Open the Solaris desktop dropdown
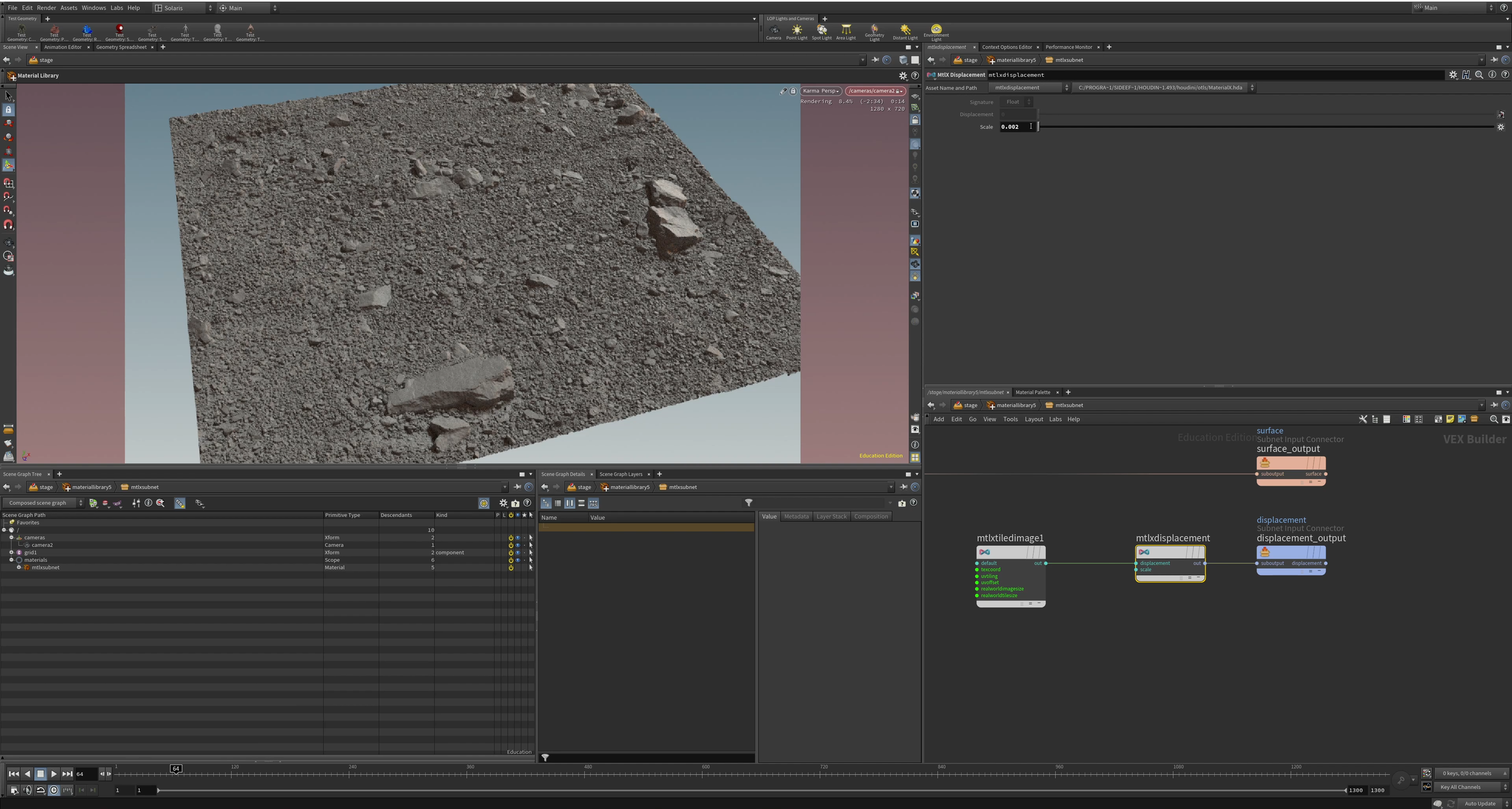 click(x=183, y=8)
